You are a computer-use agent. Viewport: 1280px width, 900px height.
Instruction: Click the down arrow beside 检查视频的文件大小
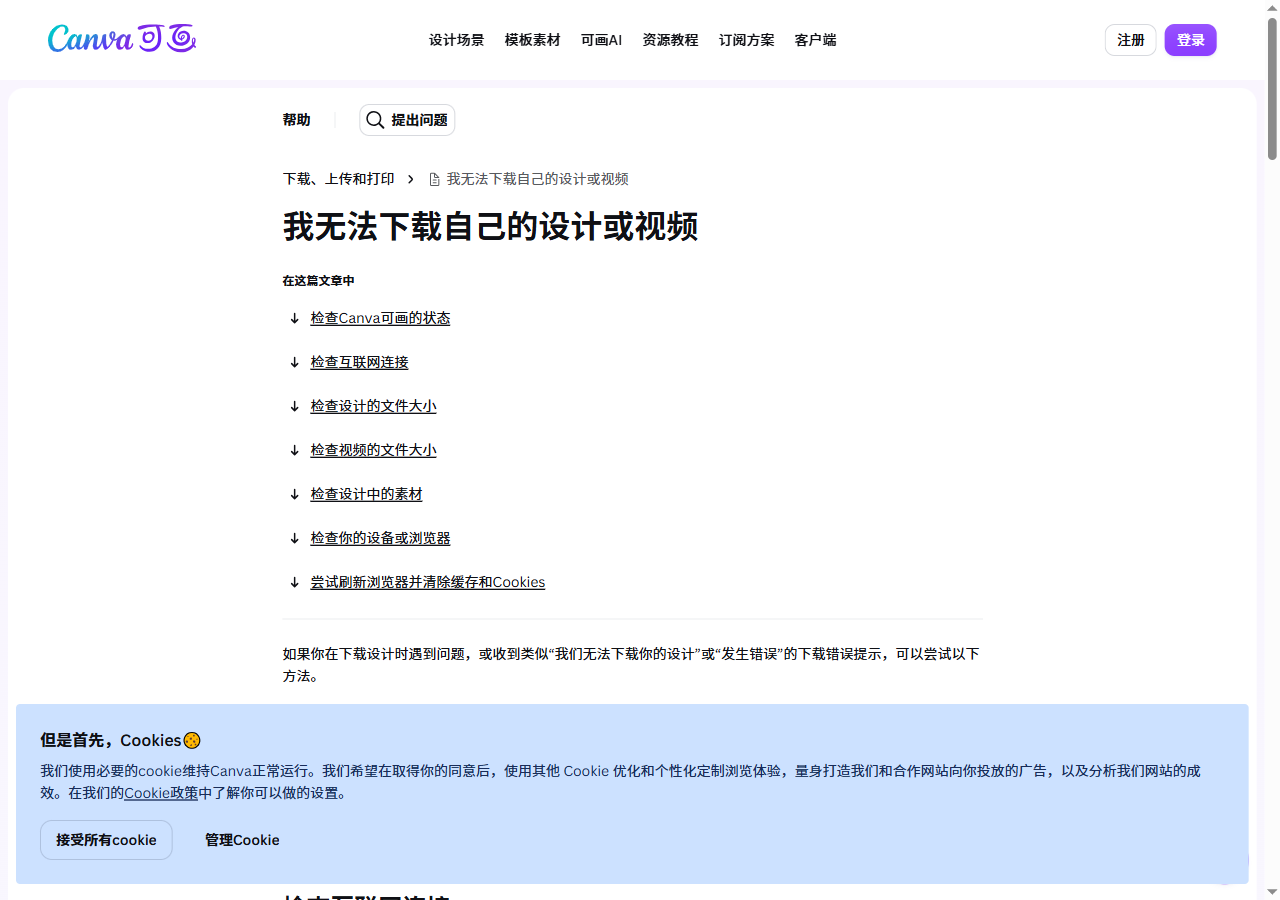(x=294, y=450)
